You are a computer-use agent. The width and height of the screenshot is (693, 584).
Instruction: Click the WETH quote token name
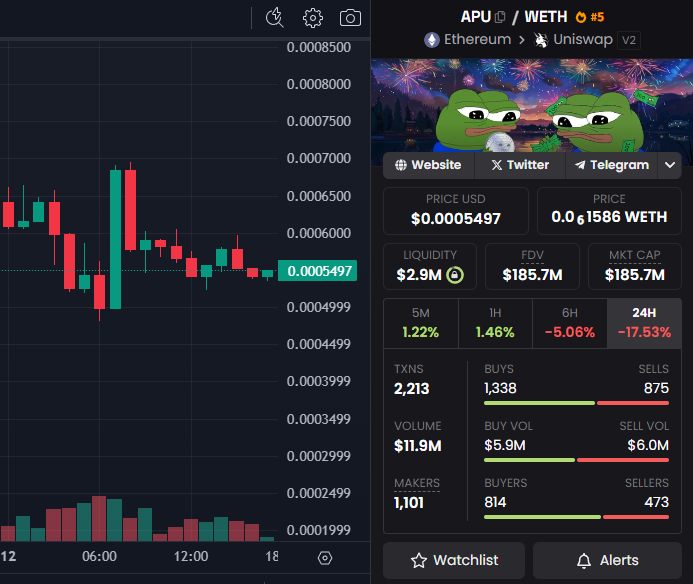click(546, 17)
